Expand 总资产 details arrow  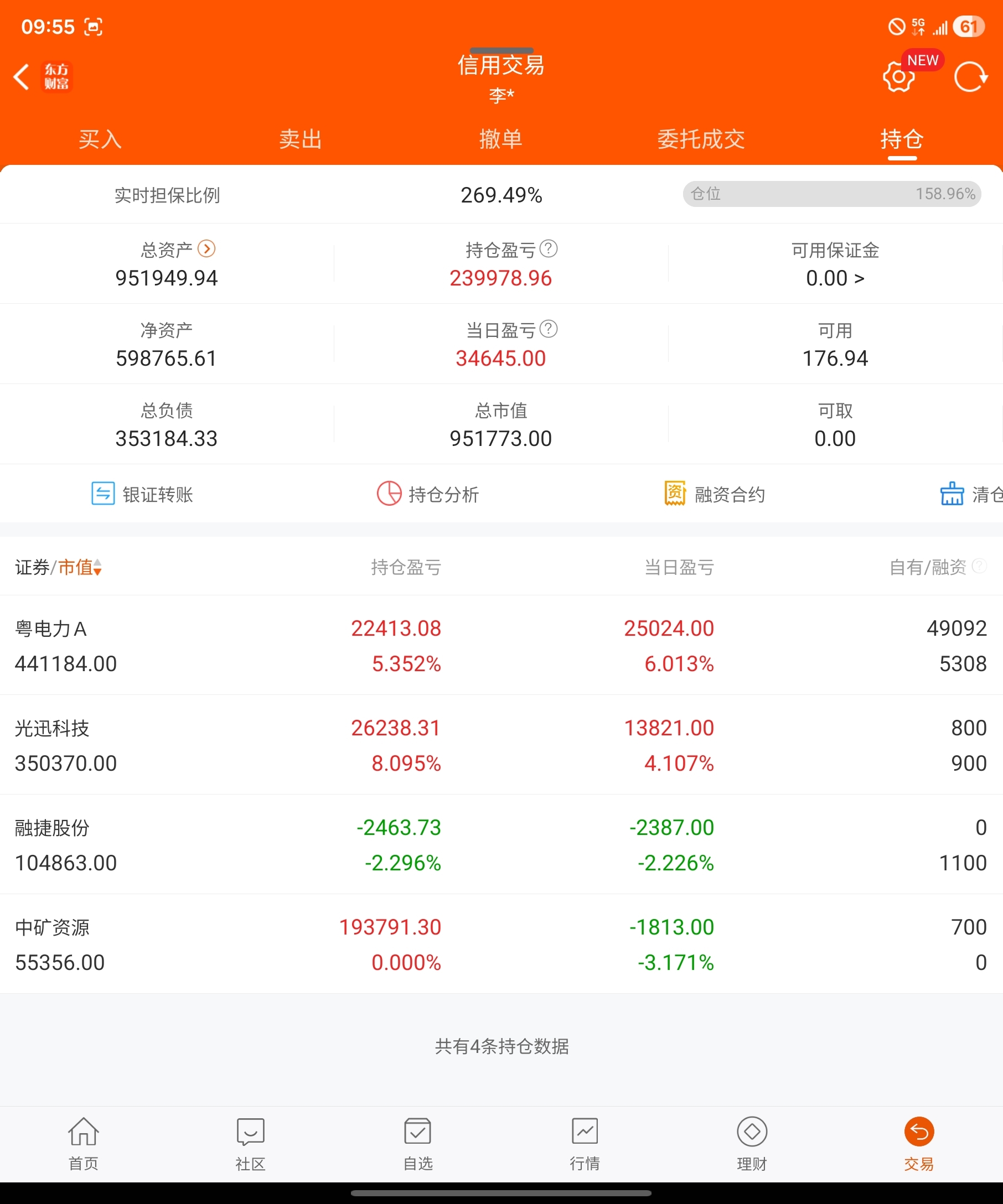[x=206, y=249]
